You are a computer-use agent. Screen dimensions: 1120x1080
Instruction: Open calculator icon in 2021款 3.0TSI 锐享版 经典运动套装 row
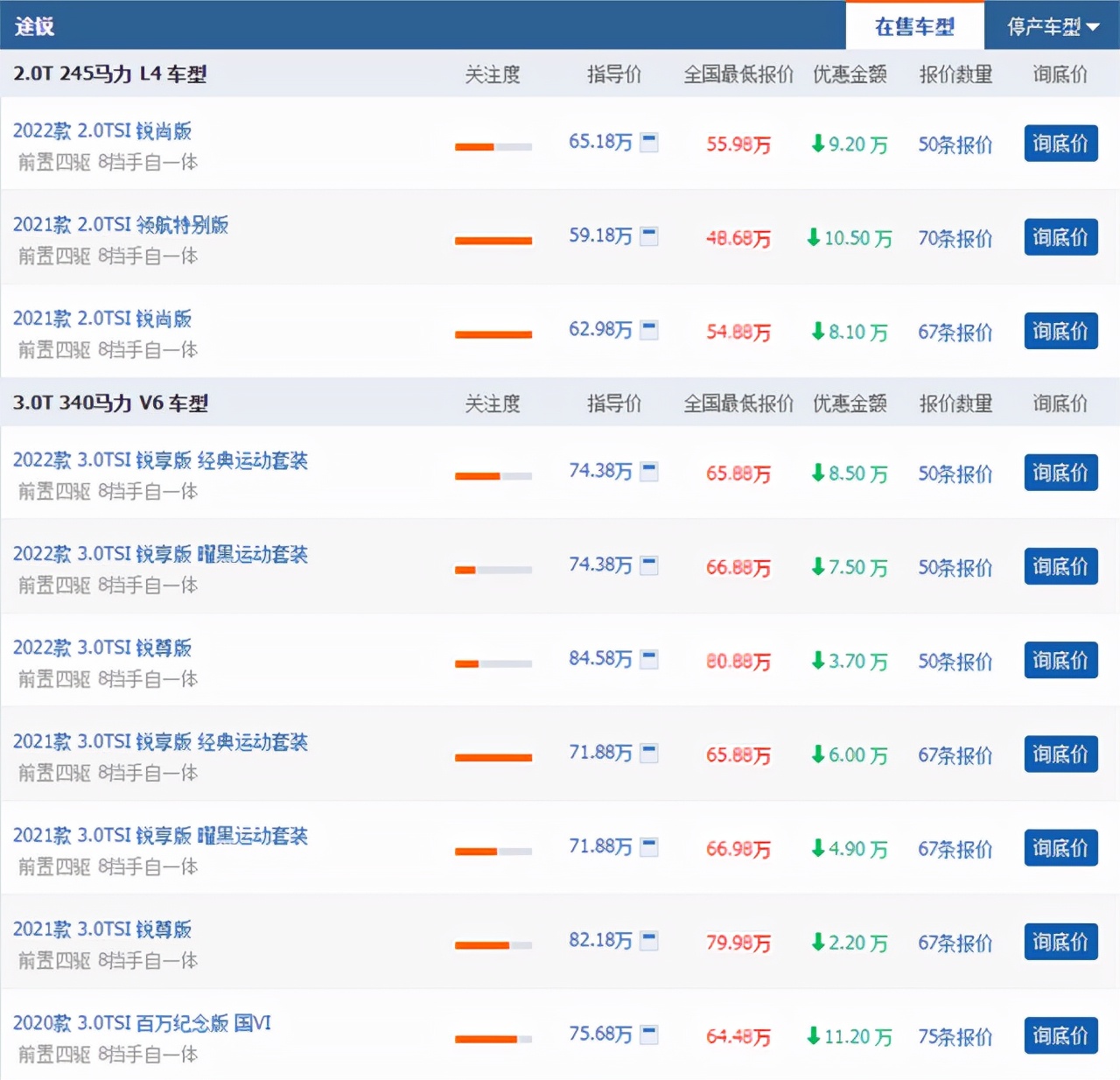(x=649, y=753)
